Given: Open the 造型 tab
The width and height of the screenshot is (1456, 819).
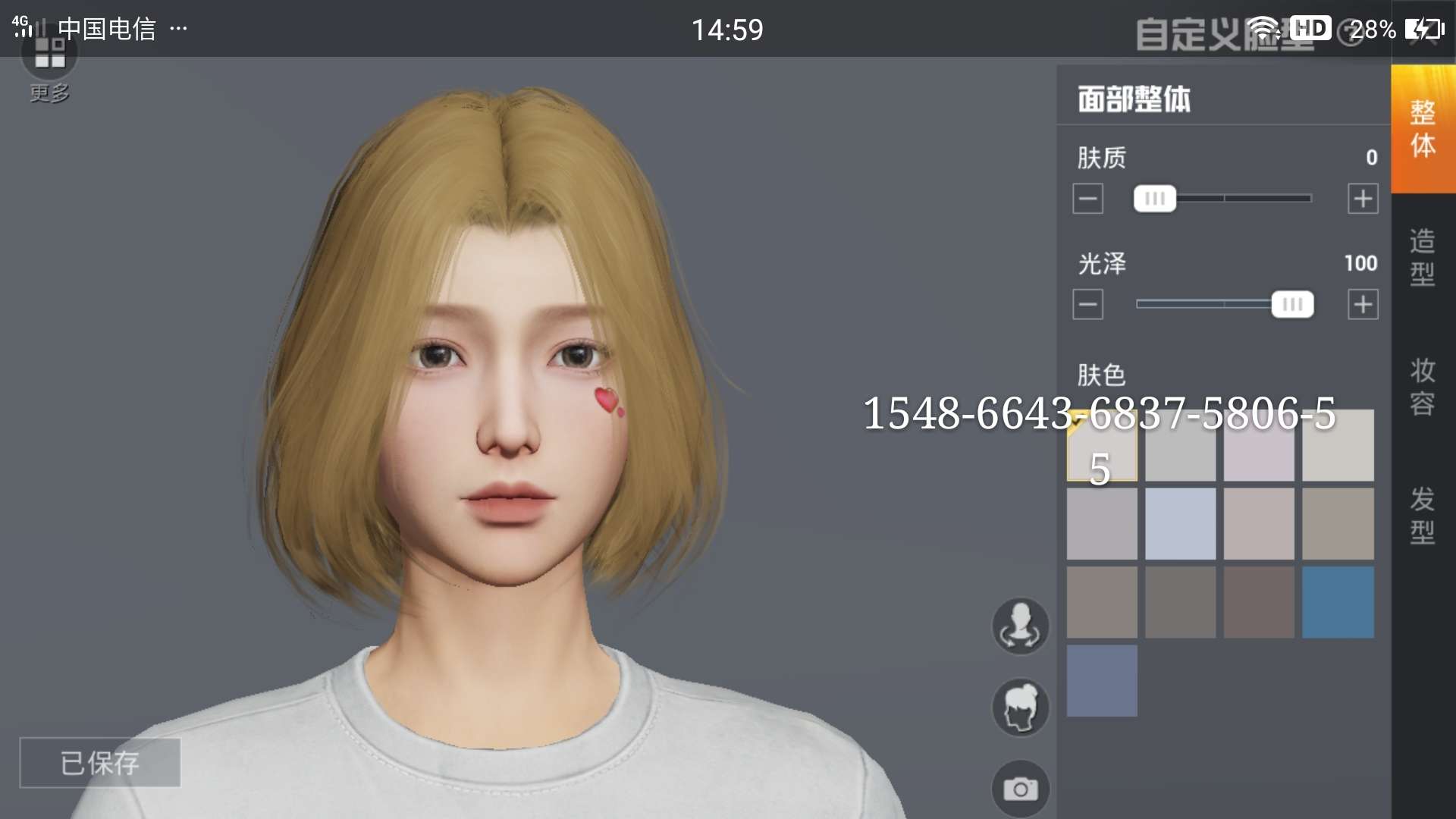Looking at the screenshot, I should (1423, 258).
